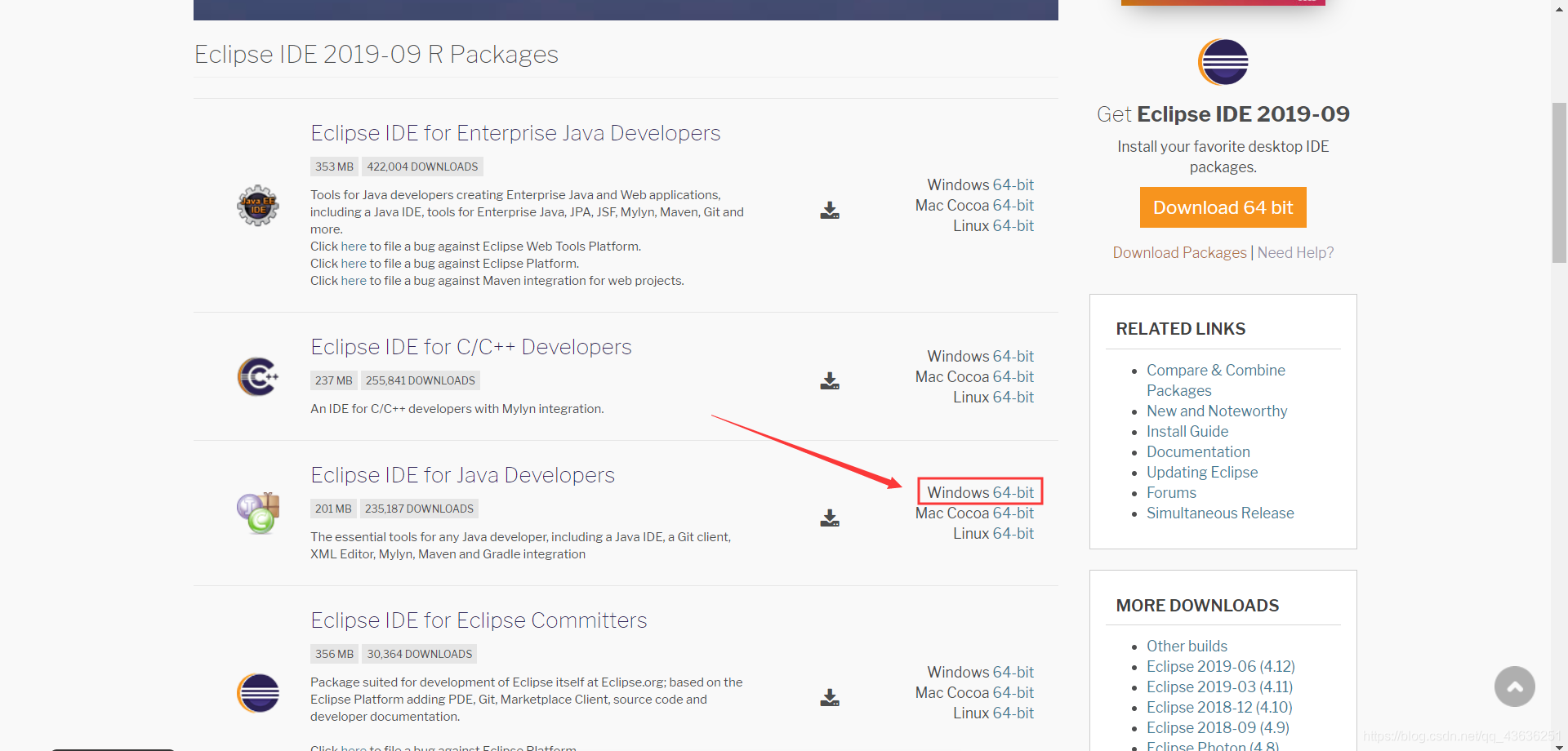This screenshot has width=1568, height=751.
Task: Click the back-to-top round arrow button
Action: click(x=1515, y=687)
